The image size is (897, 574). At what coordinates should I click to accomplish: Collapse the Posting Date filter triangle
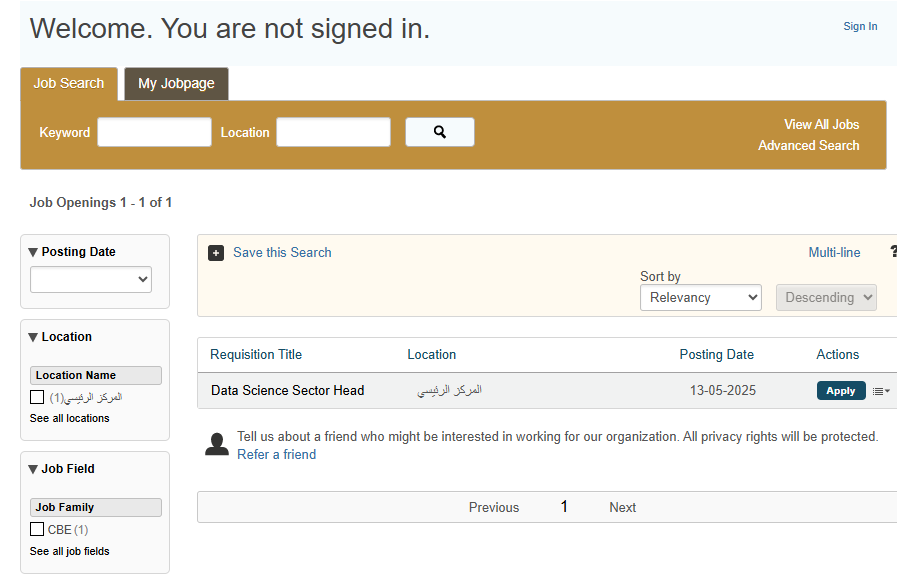tap(33, 252)
